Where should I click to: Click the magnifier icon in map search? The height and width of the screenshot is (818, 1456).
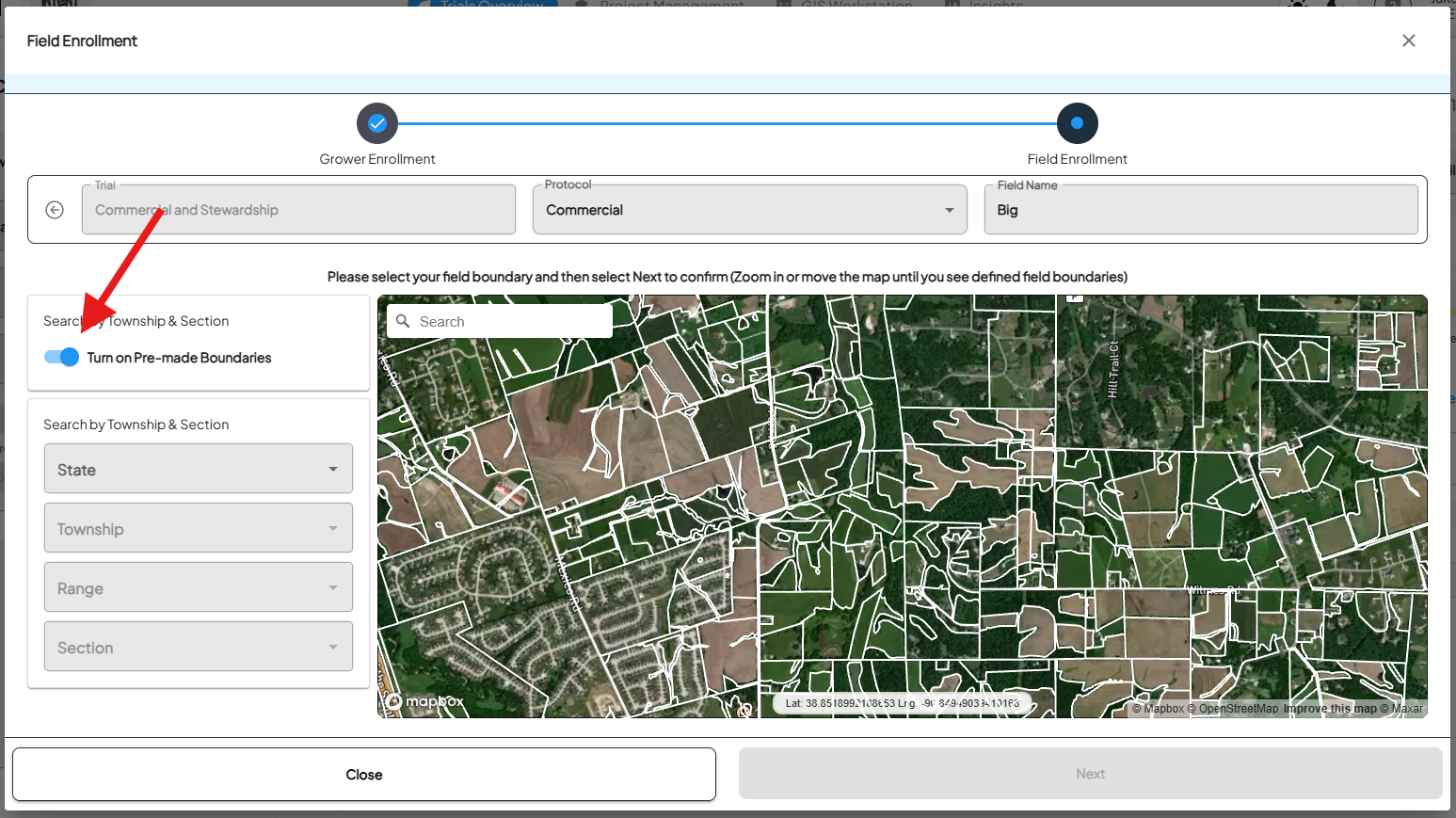[x=403, y=321]
